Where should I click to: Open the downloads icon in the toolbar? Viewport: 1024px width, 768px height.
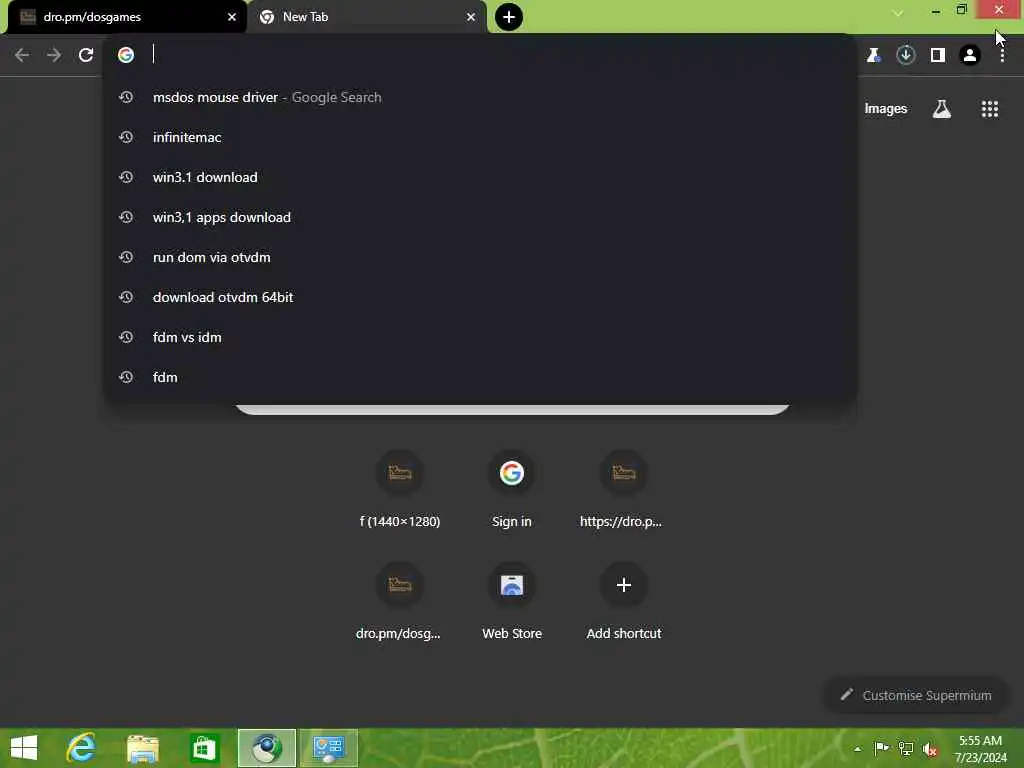click(906, 55)
